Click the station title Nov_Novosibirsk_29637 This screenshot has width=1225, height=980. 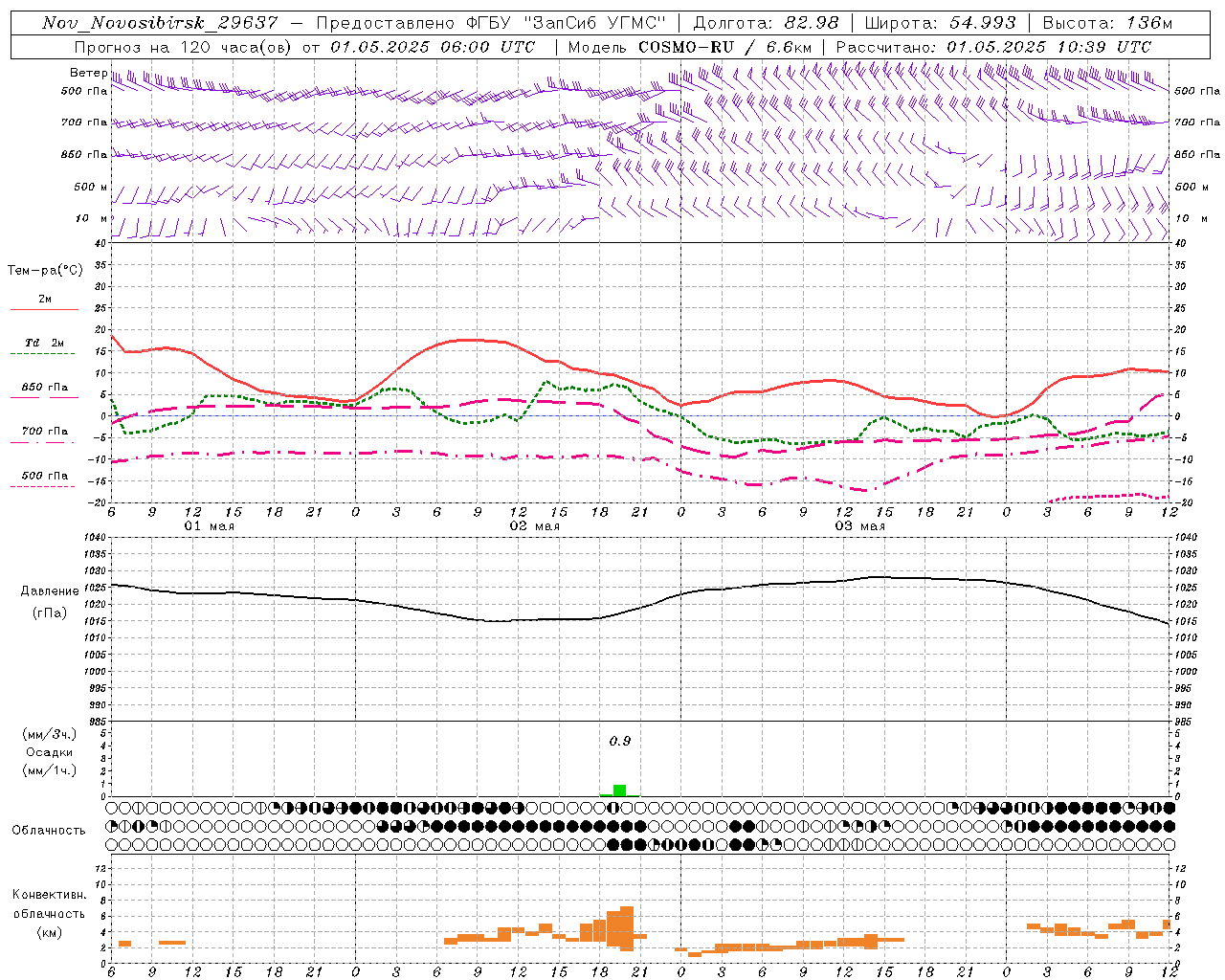point(163,23)
